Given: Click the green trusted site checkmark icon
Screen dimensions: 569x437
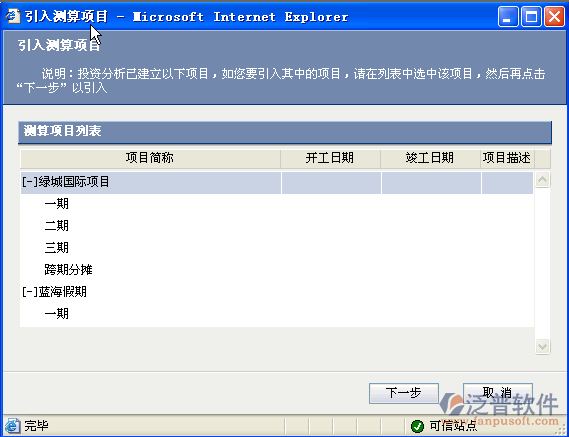Looking at the screenshot, I should [418, 426].
